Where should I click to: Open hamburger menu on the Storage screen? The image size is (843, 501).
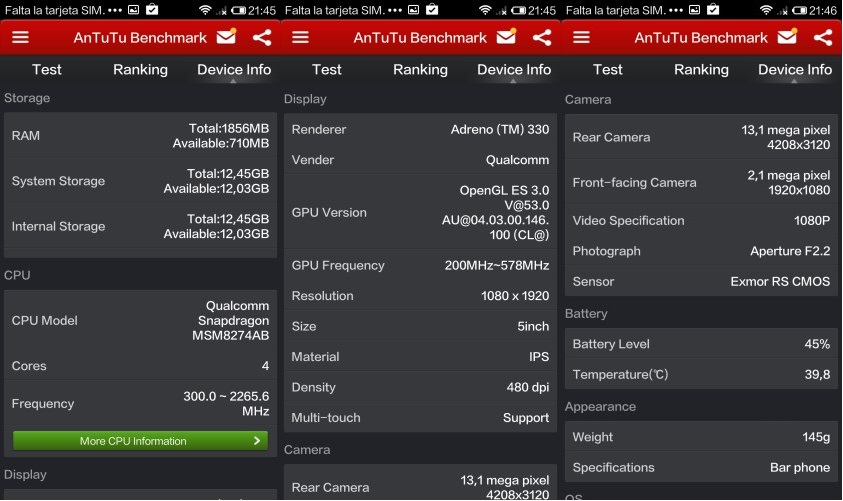click(20, 38)
